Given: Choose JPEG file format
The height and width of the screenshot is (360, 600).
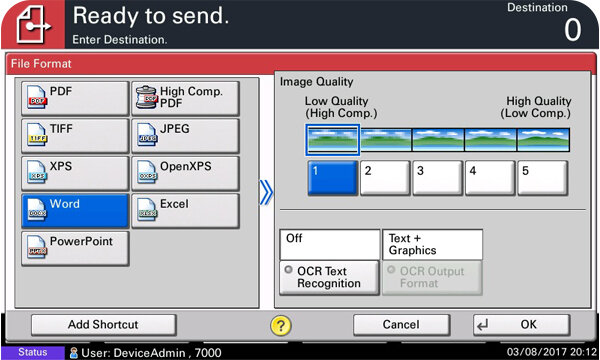Looking at the screenshot, I should tap(186, 136).
